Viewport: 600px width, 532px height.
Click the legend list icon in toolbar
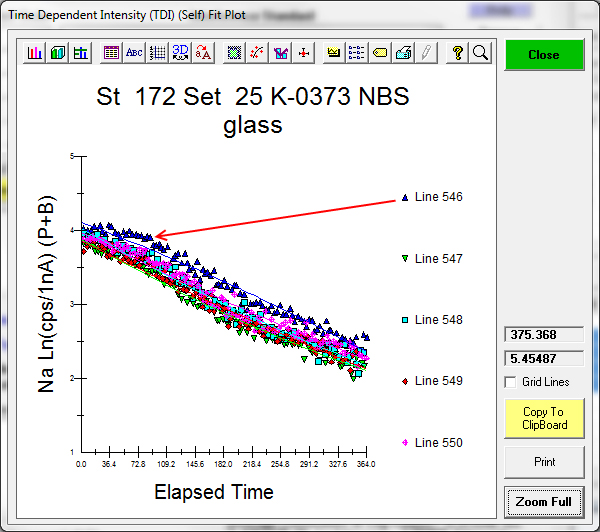click(x=358, y=53)
